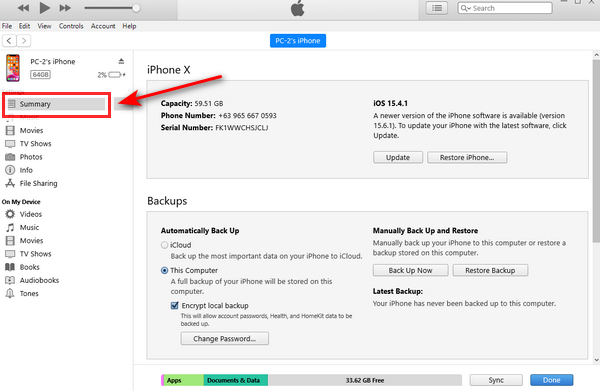Click the serial number FK1WWCHSJCLJ
The height and width of the screenshot is (391, 600).
coord(241,128)
